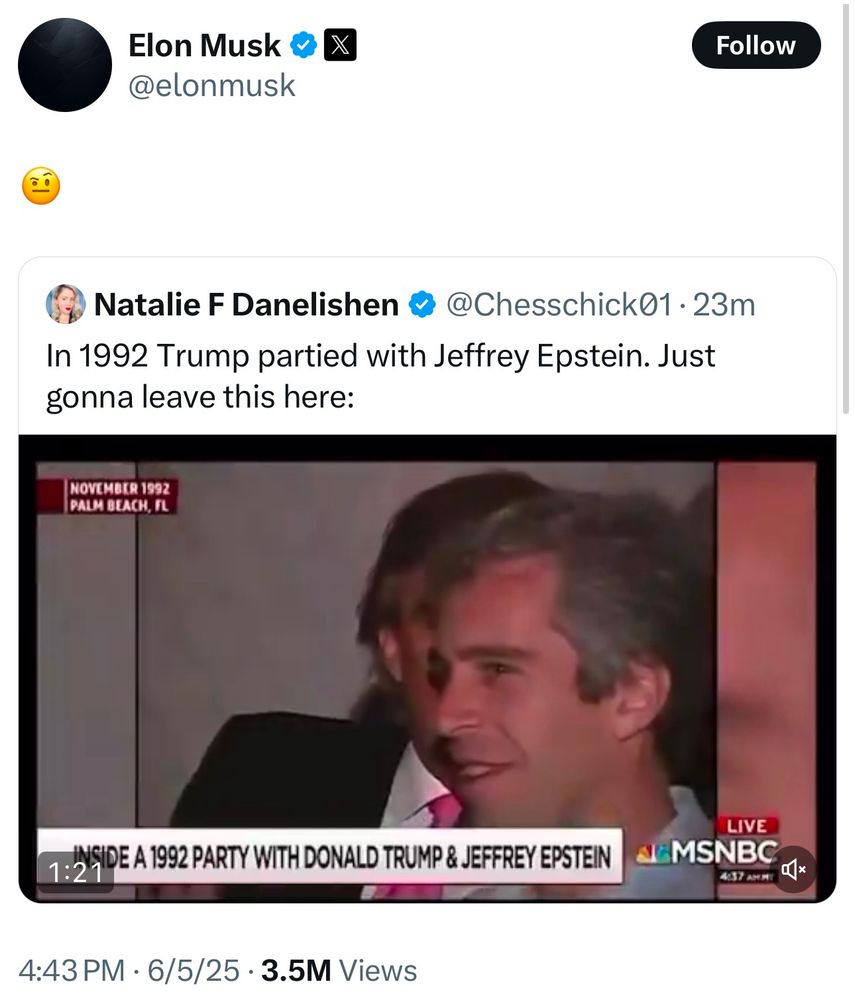855x1000 pixels.
Task: Open the Elon Musk display name link
Action: click(x=204, y=45)
